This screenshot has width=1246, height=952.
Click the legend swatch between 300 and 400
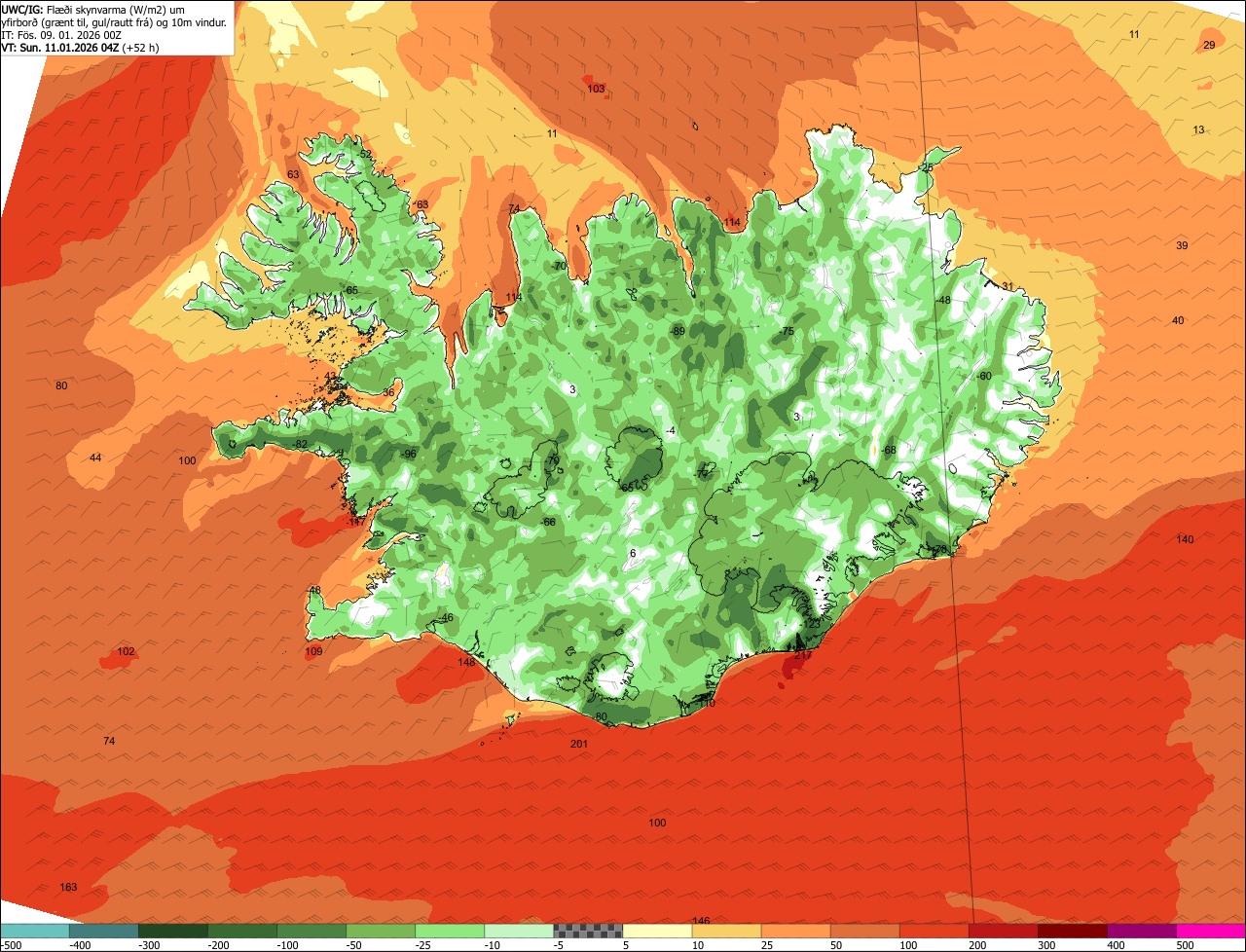tap(1073, 932)
